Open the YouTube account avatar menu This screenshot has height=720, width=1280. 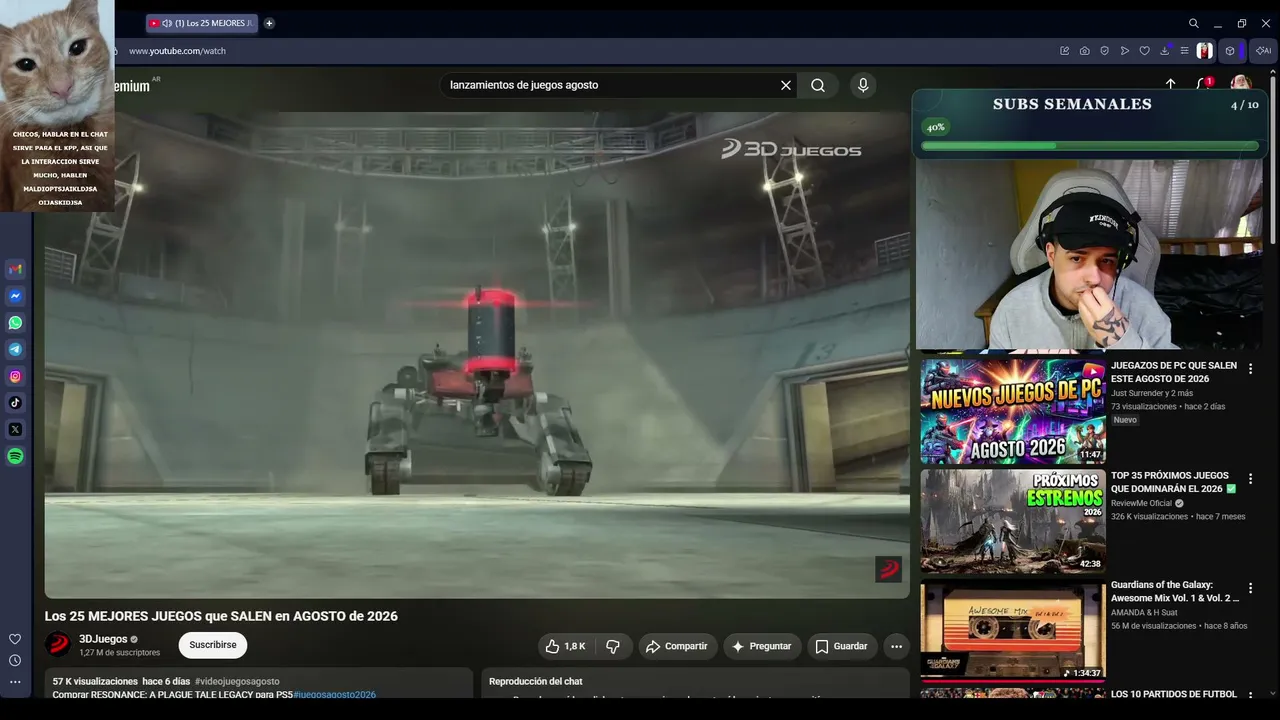point(1241,84)
